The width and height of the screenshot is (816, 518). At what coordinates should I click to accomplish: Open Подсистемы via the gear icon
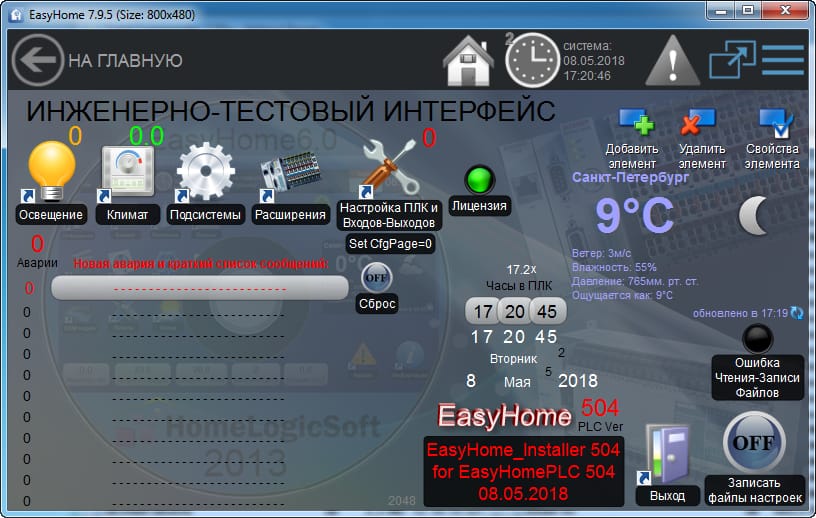206,171
